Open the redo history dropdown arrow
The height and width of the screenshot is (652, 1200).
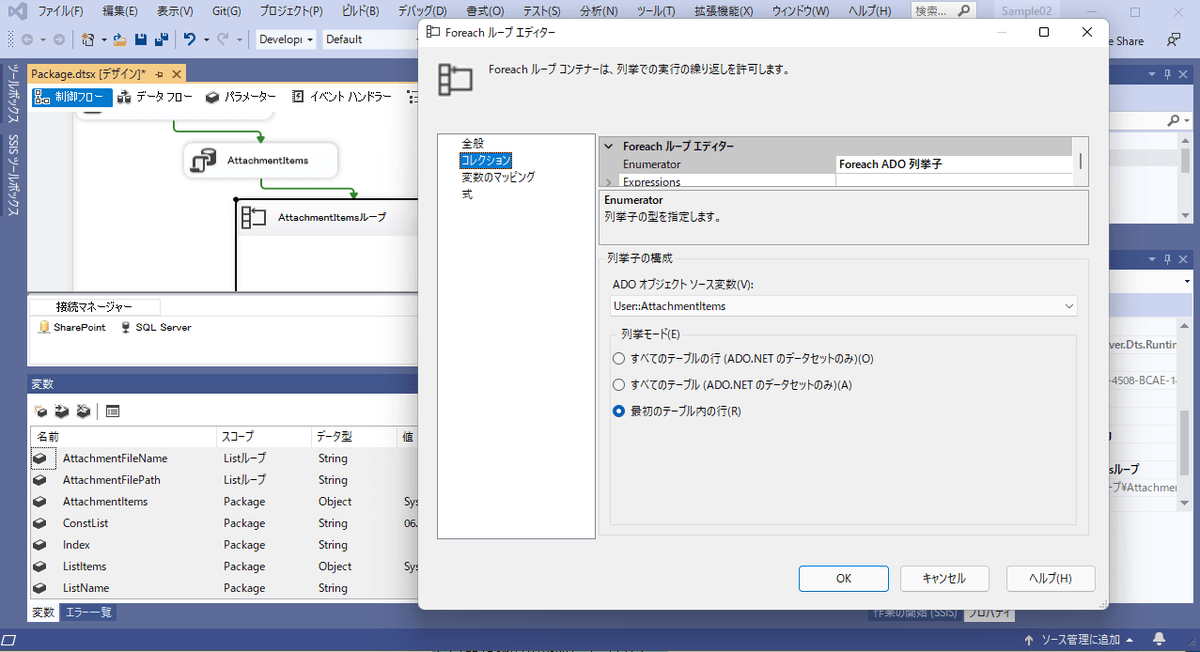pyautogui.click(x=240, y=40)
